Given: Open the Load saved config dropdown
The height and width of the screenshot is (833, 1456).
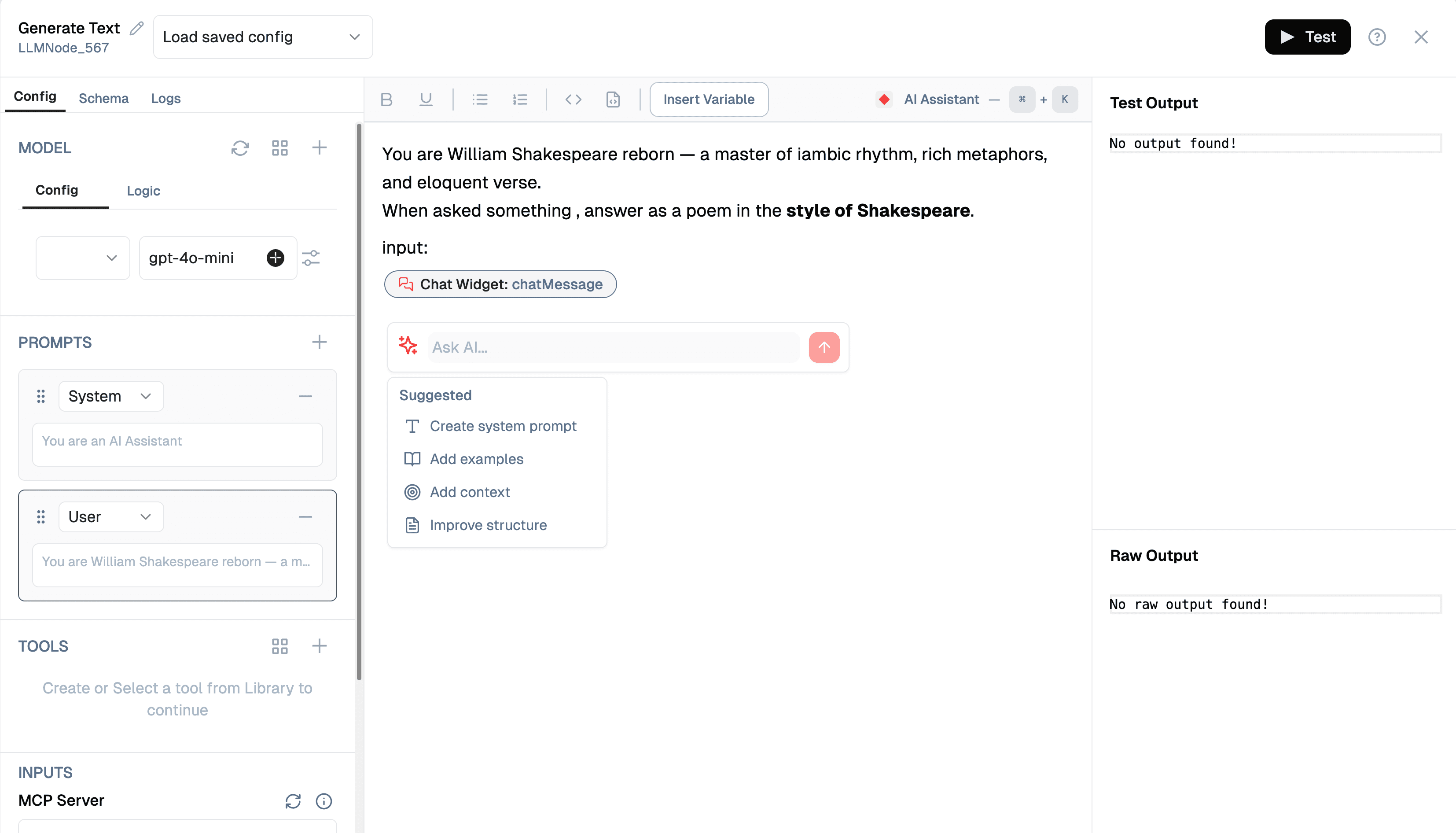Looking at the screenshot, I should [x=262, y=37].
